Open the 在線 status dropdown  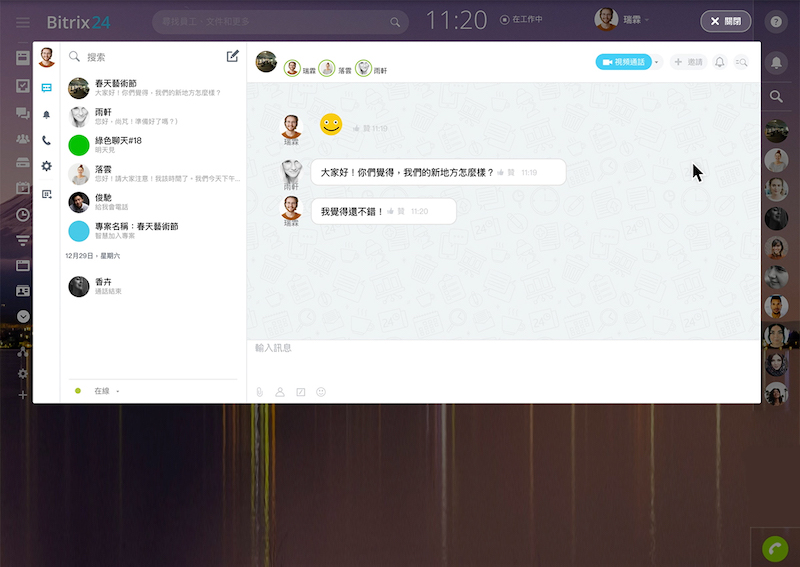pos(106,391)
